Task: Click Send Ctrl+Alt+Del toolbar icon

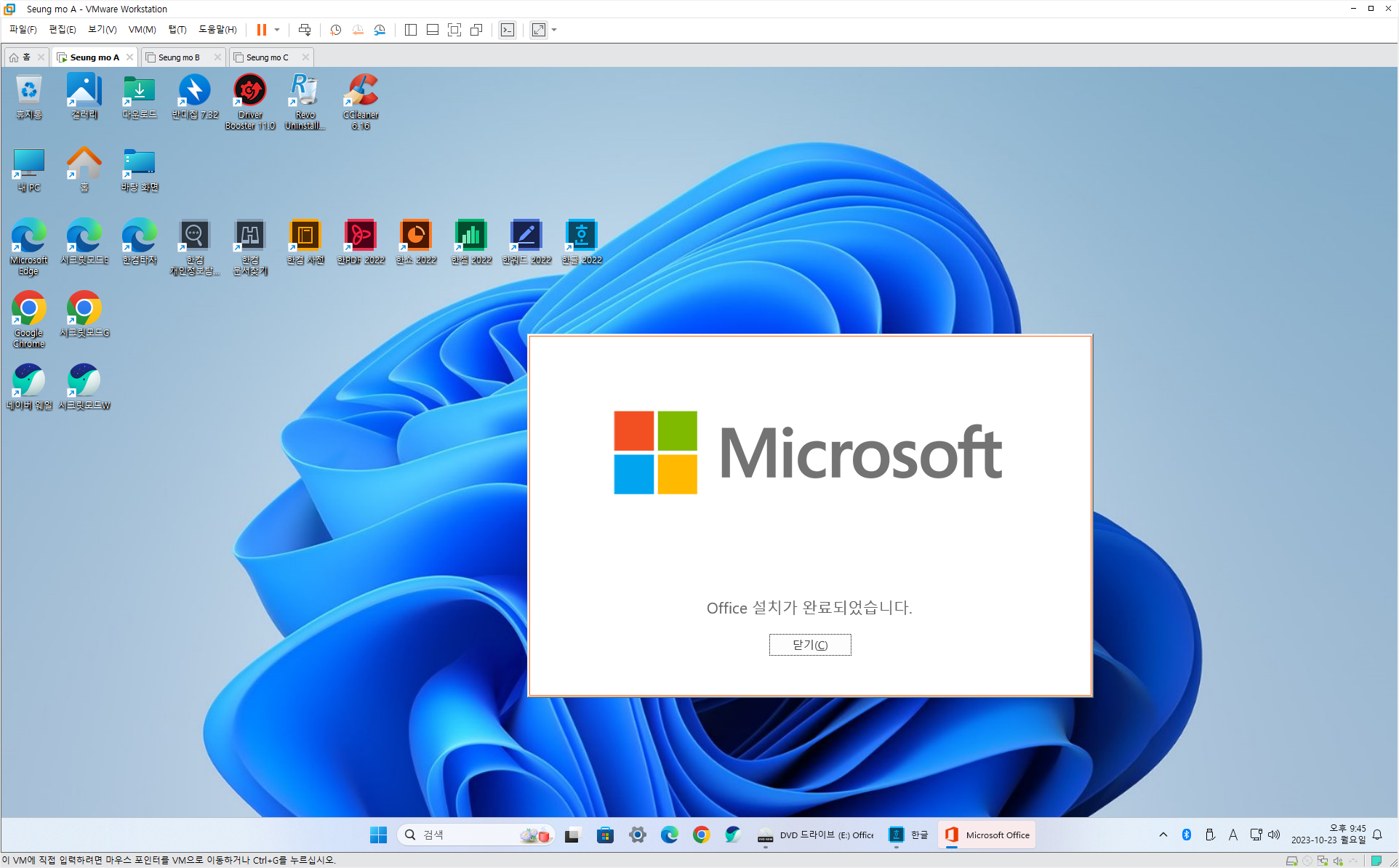Action: point(305,30)
